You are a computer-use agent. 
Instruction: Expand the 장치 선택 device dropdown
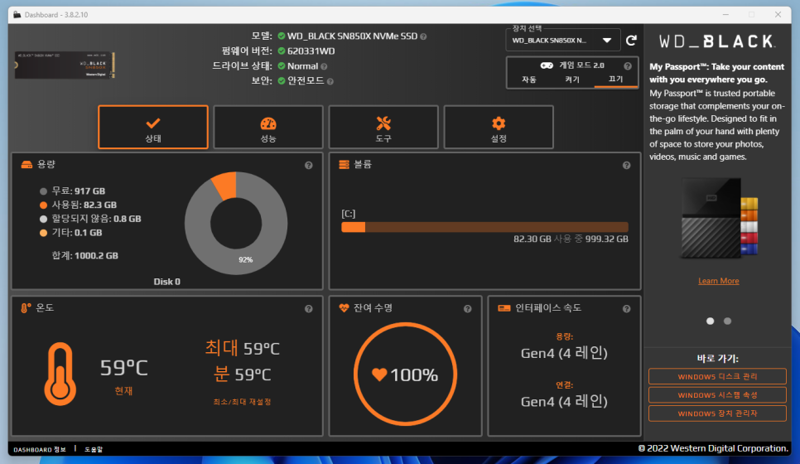pyautogui.click(x=563, y=40)
